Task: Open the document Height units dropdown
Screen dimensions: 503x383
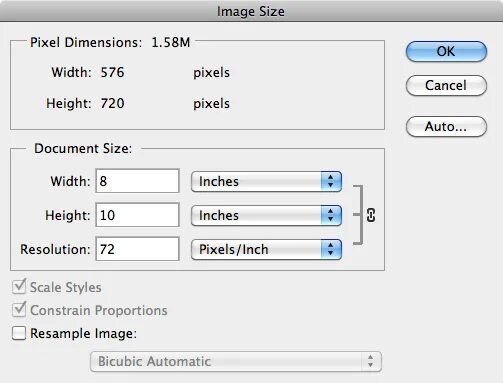Action: [266, 216]
